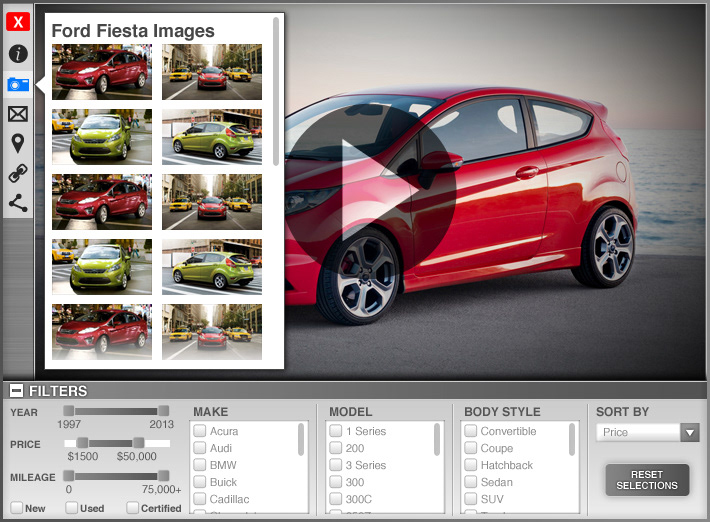Open fourth-row green Fiesta front thumbnail
Image resolution: width=710 pixels, height=522 pixels.
[x=102, y=267]
